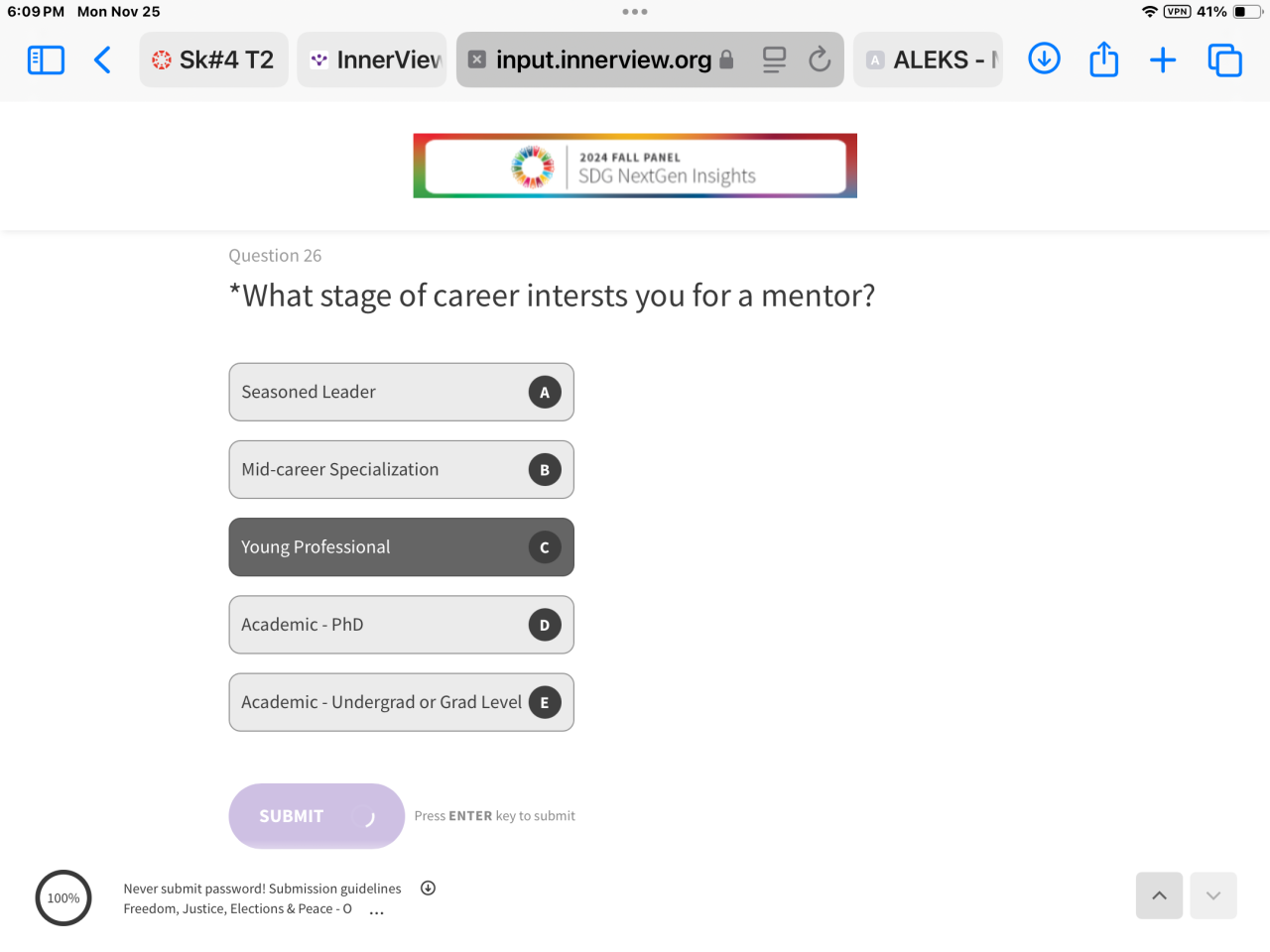Pick Academic - Undergrad or Grad Level
This screenshot has width=1270, height=952.
click(401, 702)
